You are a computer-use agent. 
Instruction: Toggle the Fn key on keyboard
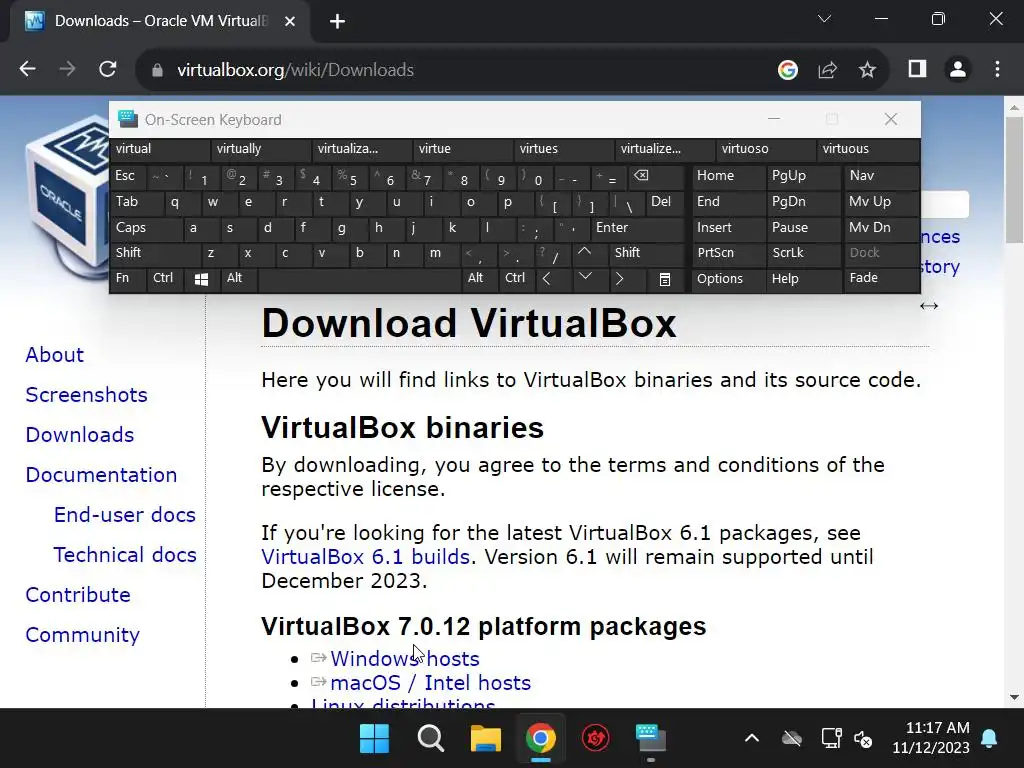pos(128,279)
